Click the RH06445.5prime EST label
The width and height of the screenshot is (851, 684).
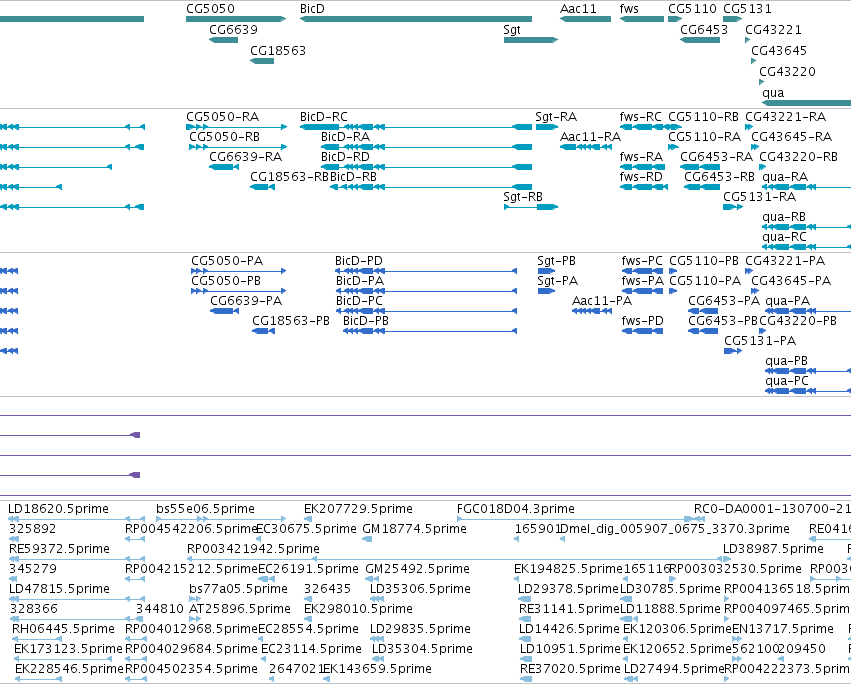pos(63,629)
